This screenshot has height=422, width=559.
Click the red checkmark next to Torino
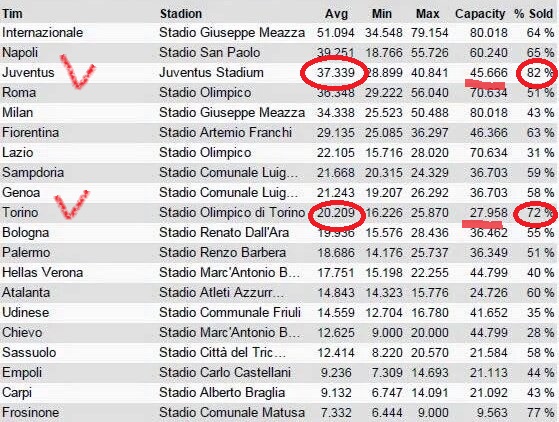tap(71, 204)
